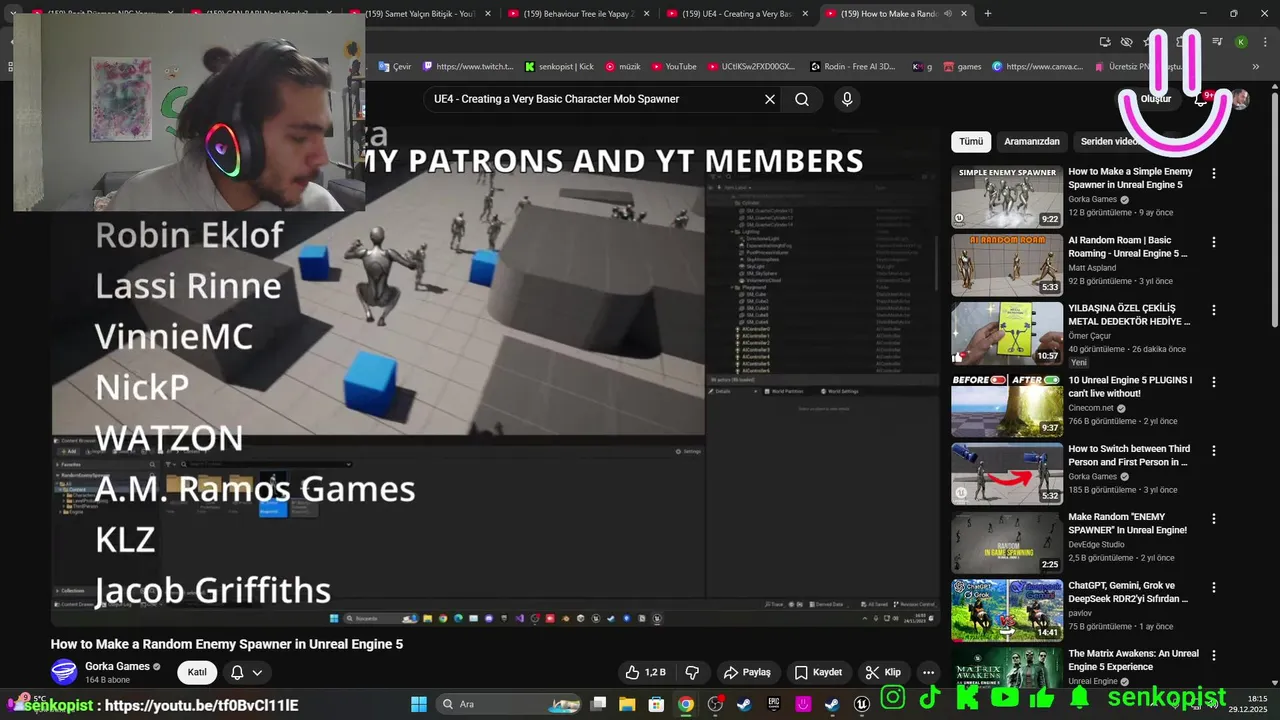Click into the YouTube search input field
1280x720 pixels.
(590, 99)
